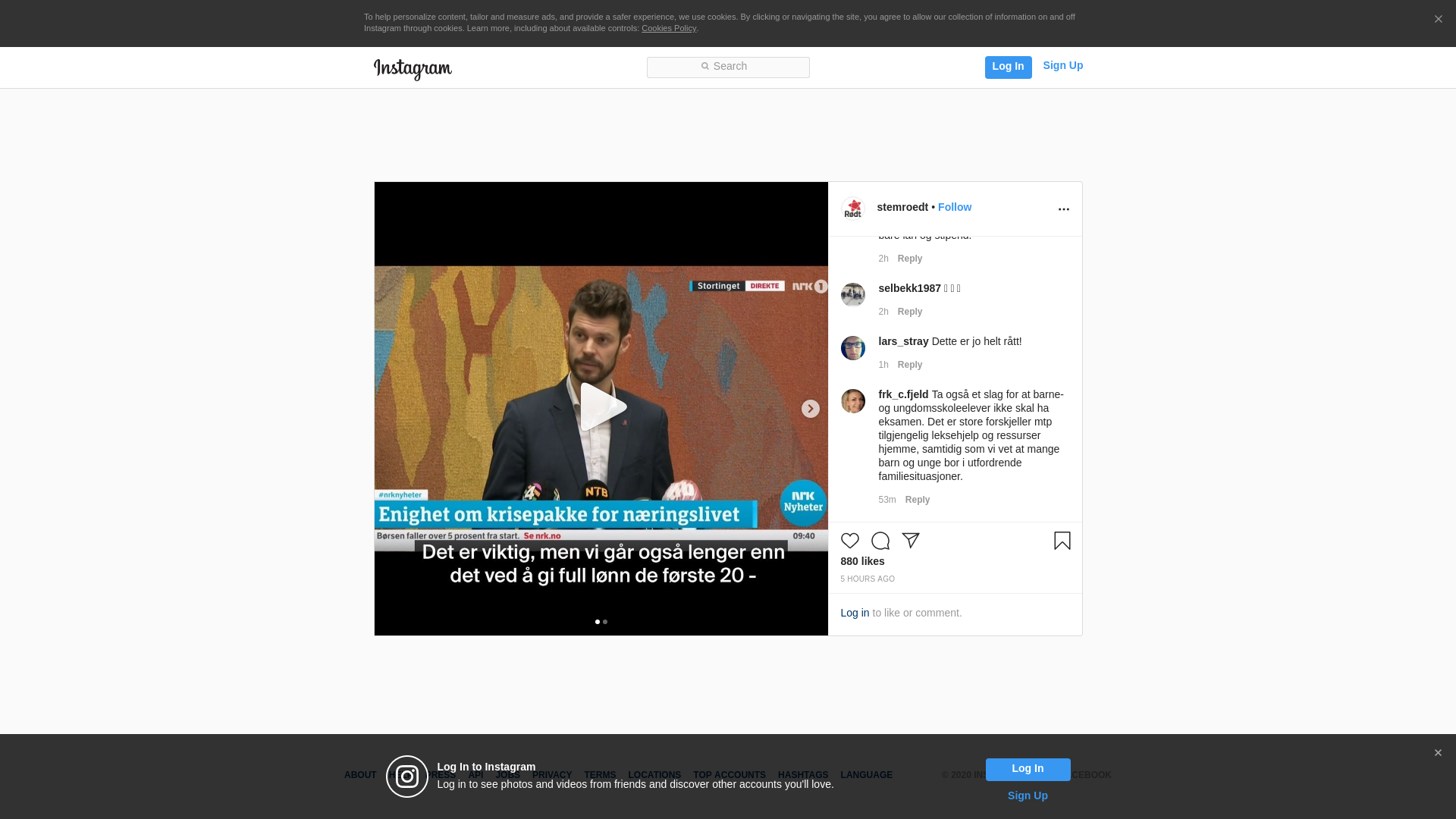Screen dimensions: 1456x819
Task: Open HASHTAGS footer link
Action: click(803, 775)
